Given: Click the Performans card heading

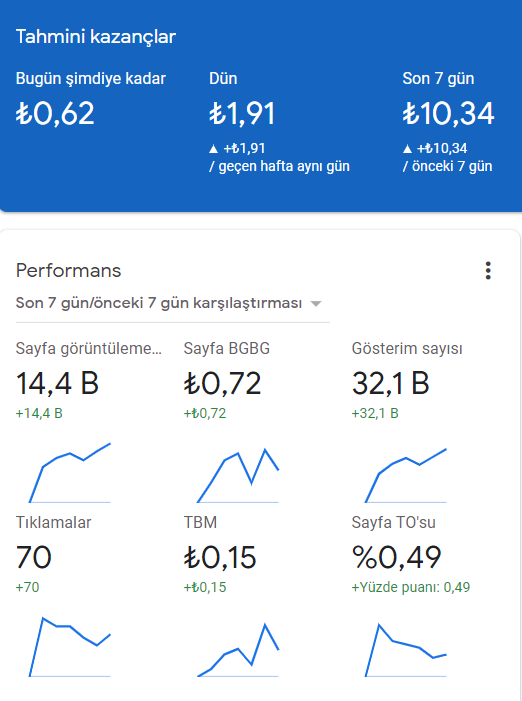Looking at the screenshot, I should click(68, 271).
